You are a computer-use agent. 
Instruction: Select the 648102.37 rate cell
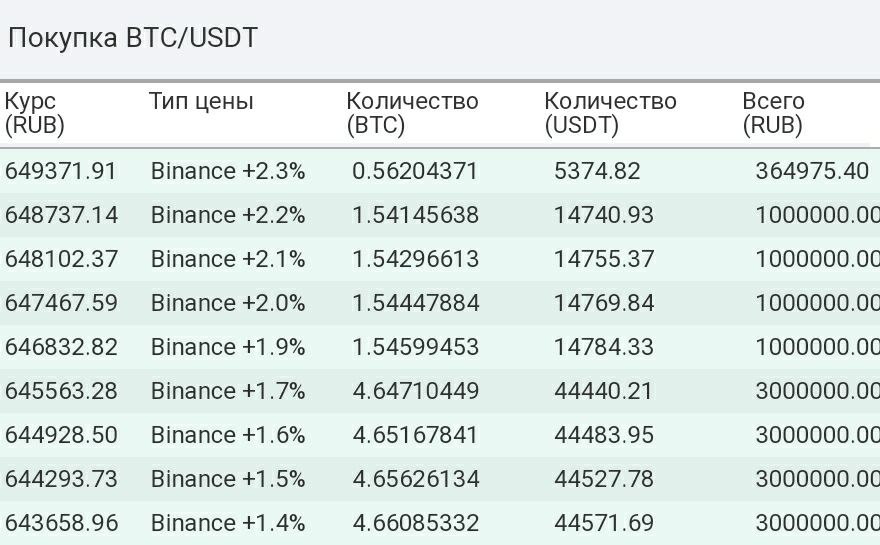click(62, 259)
